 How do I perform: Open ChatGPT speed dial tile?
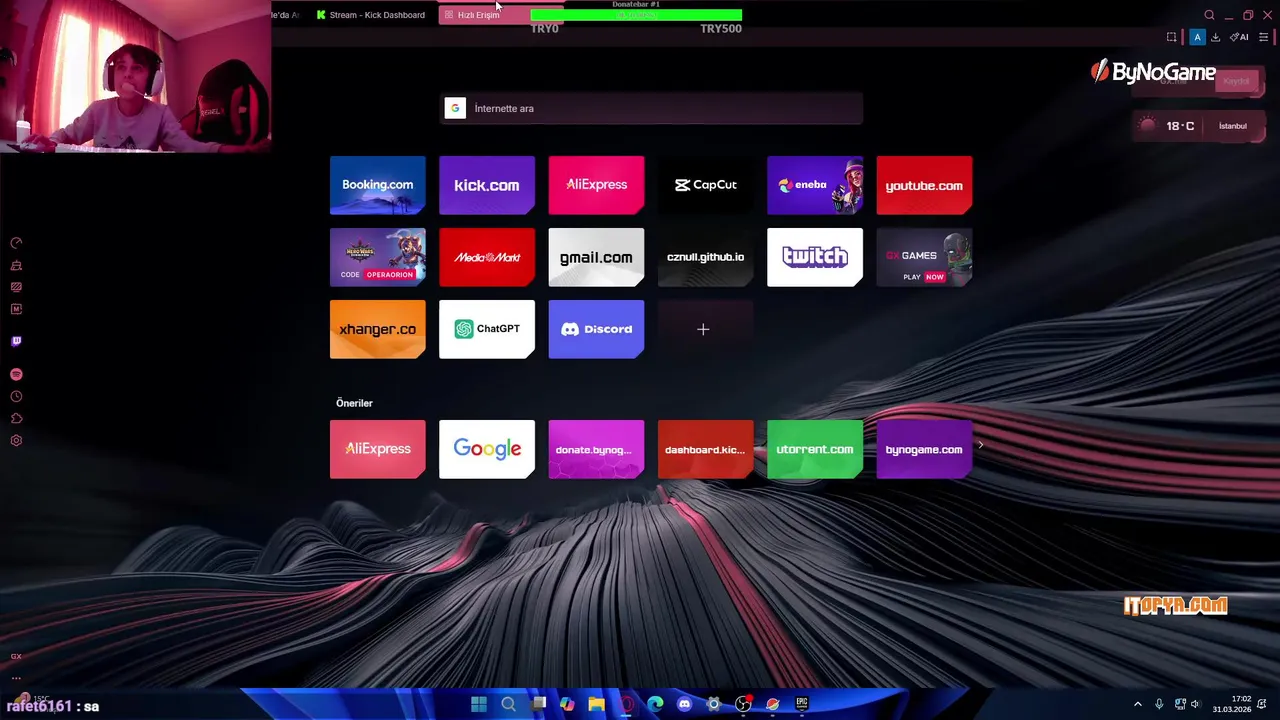[487, 329]
